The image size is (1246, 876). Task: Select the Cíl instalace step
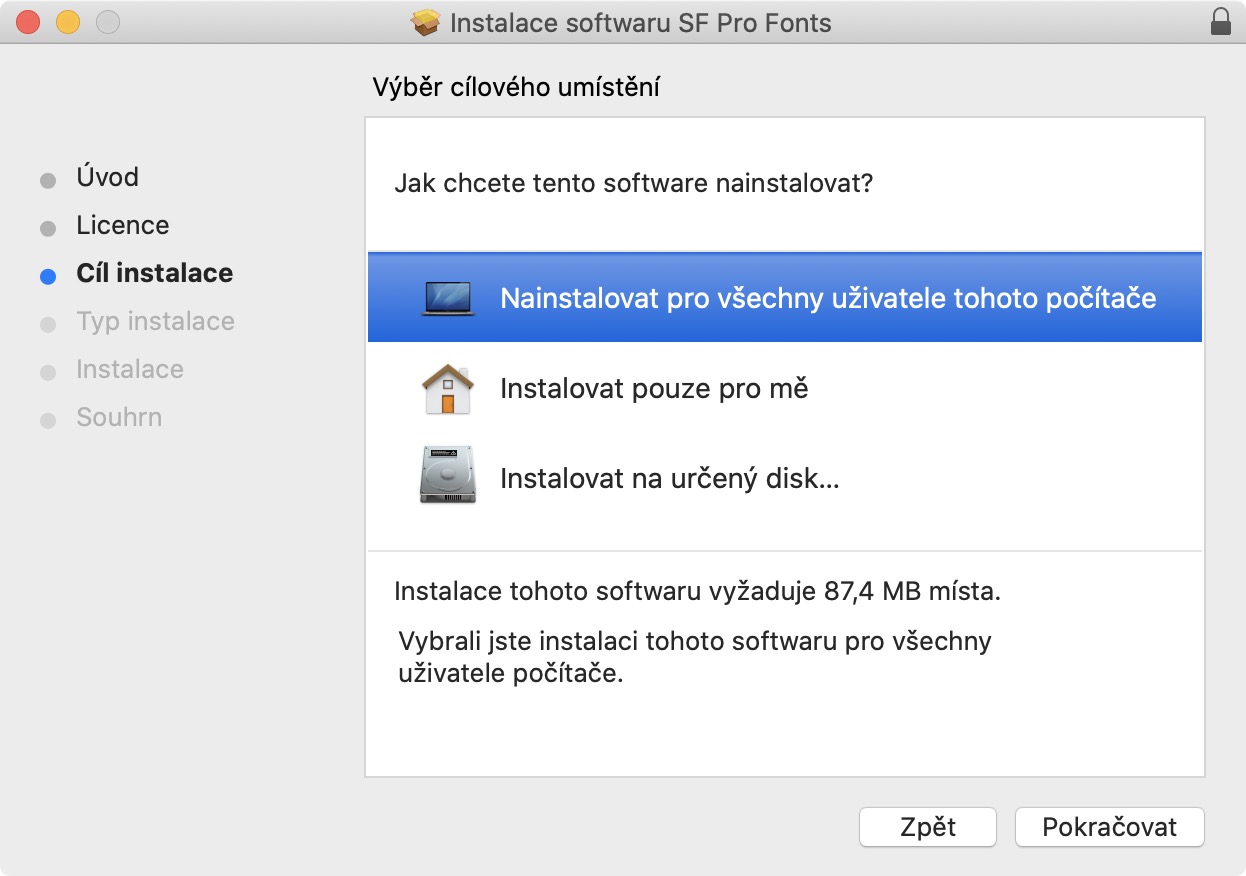coord(155,274)
